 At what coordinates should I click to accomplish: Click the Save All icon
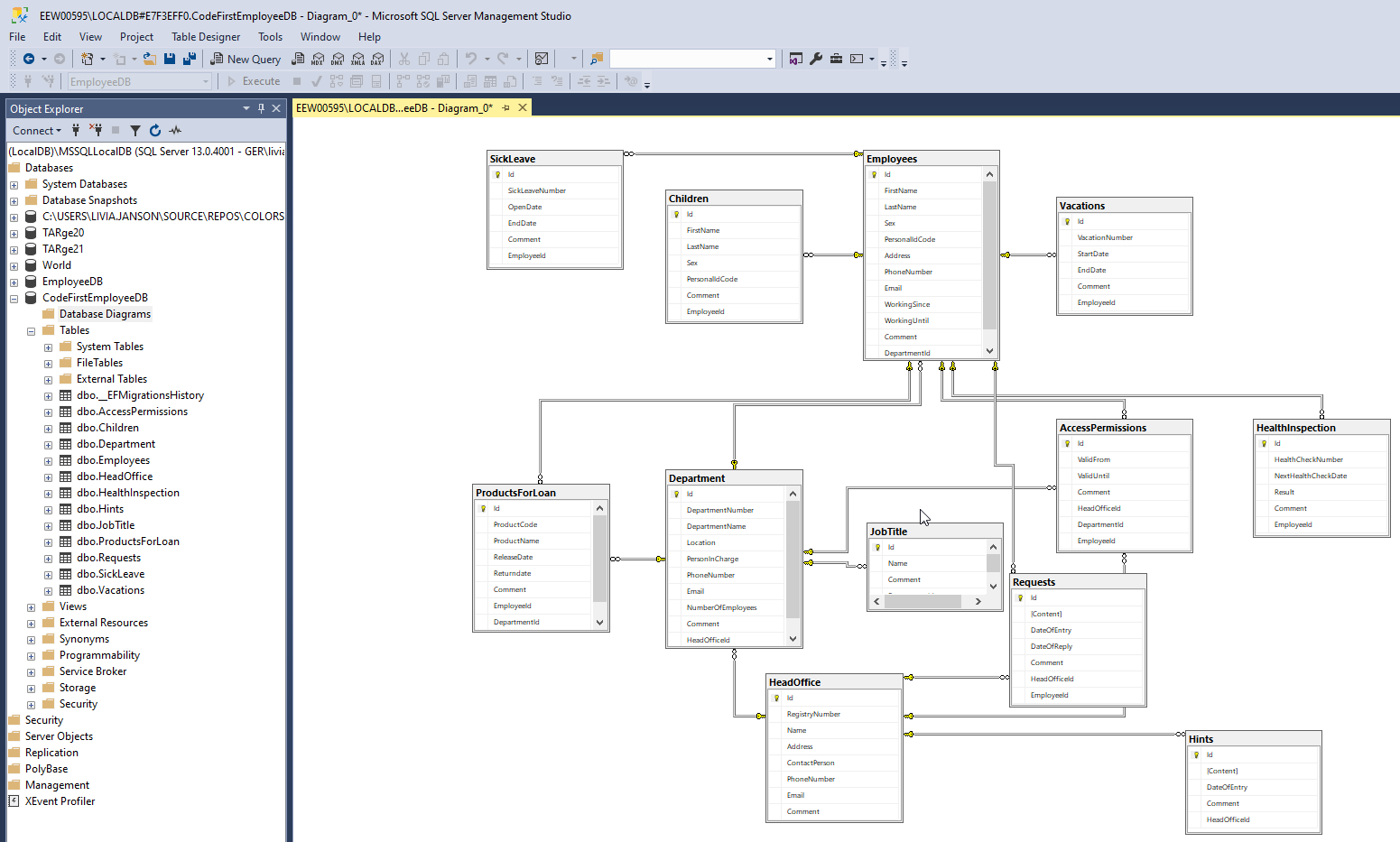pos(190,59)
